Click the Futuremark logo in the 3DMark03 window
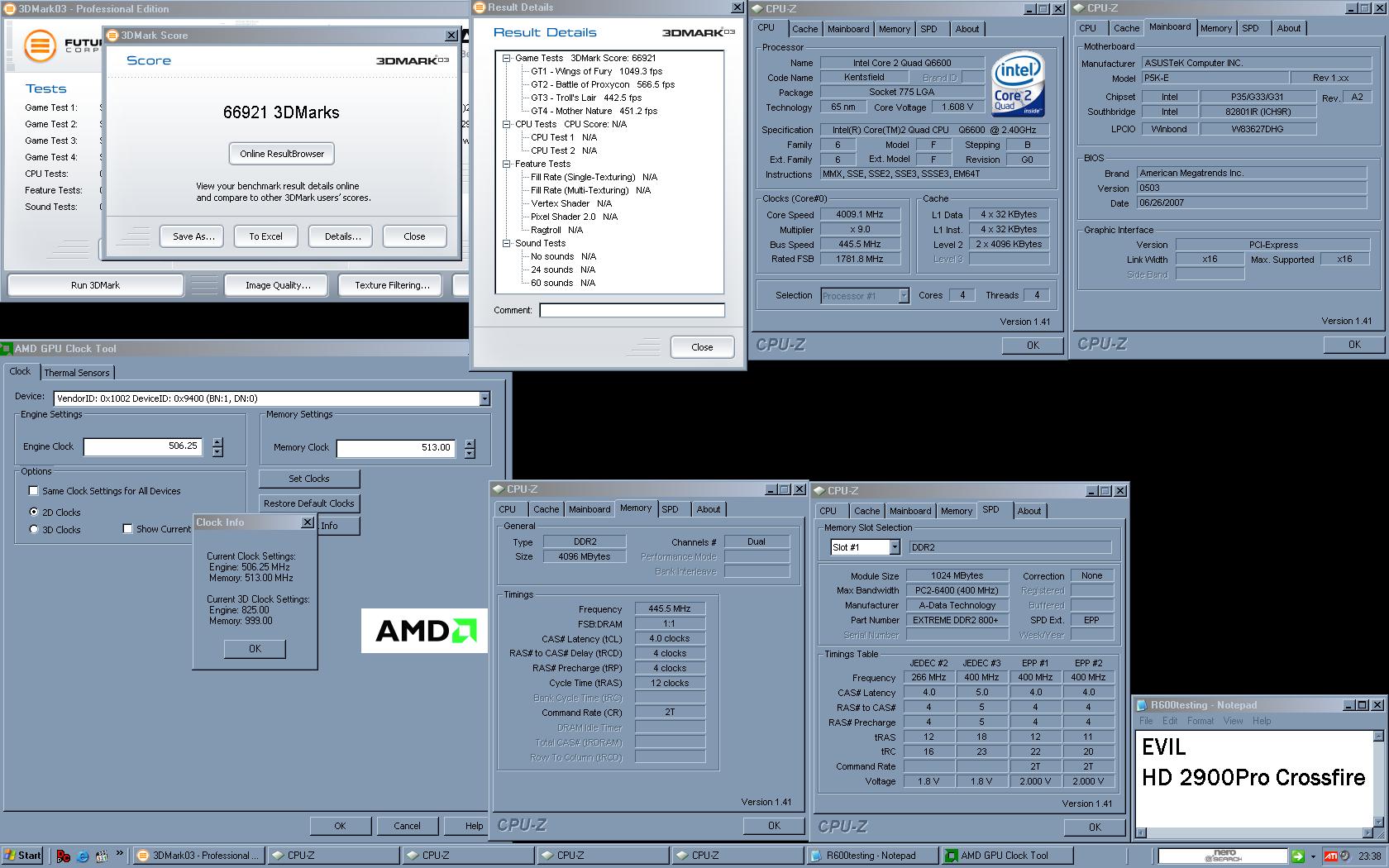The width and height of the screenshot is (1389, 868). 40,46
